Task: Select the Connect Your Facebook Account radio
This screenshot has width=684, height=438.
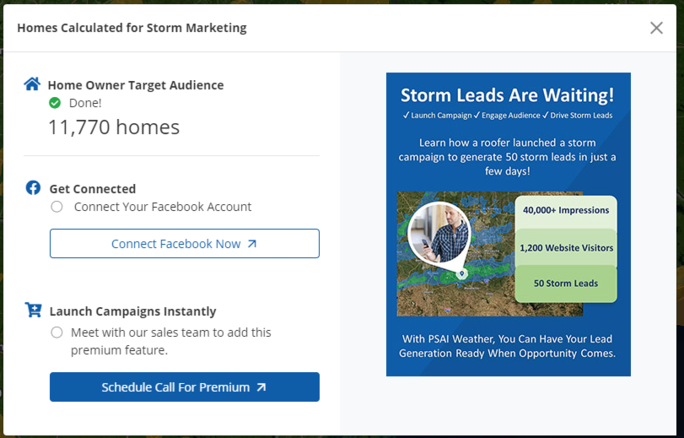Action: click(x=57, y=207)
